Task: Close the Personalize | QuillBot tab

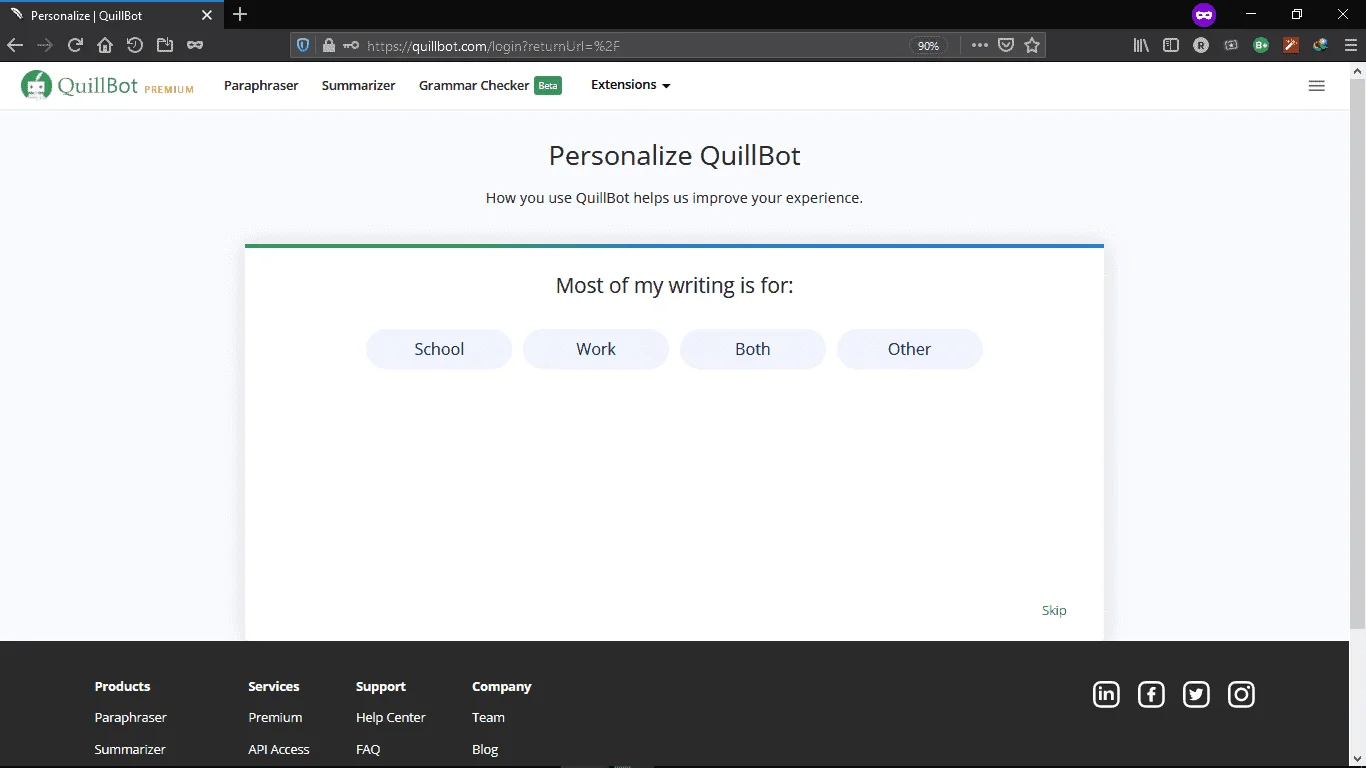Action: point(206,16)
